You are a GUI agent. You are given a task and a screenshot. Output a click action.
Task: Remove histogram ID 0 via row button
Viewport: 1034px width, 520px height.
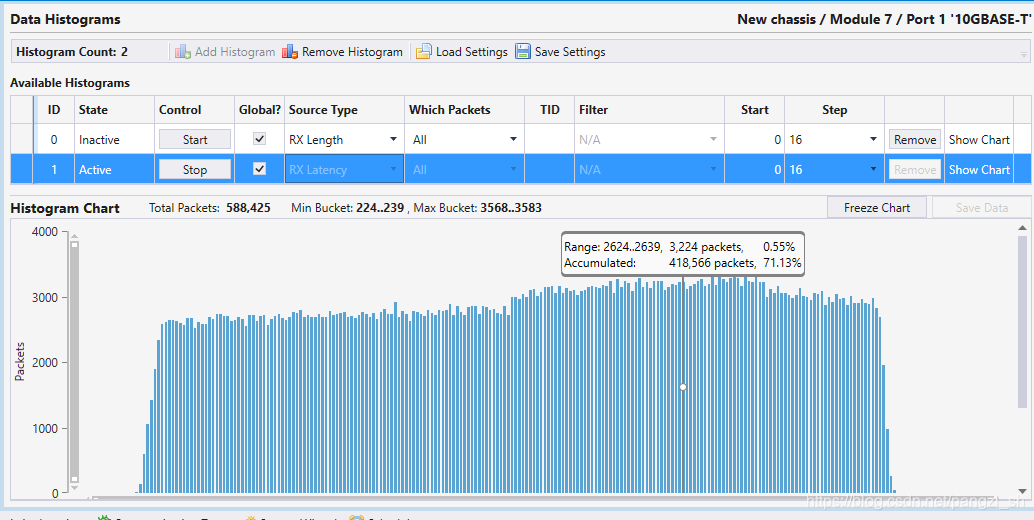point(915,139)
